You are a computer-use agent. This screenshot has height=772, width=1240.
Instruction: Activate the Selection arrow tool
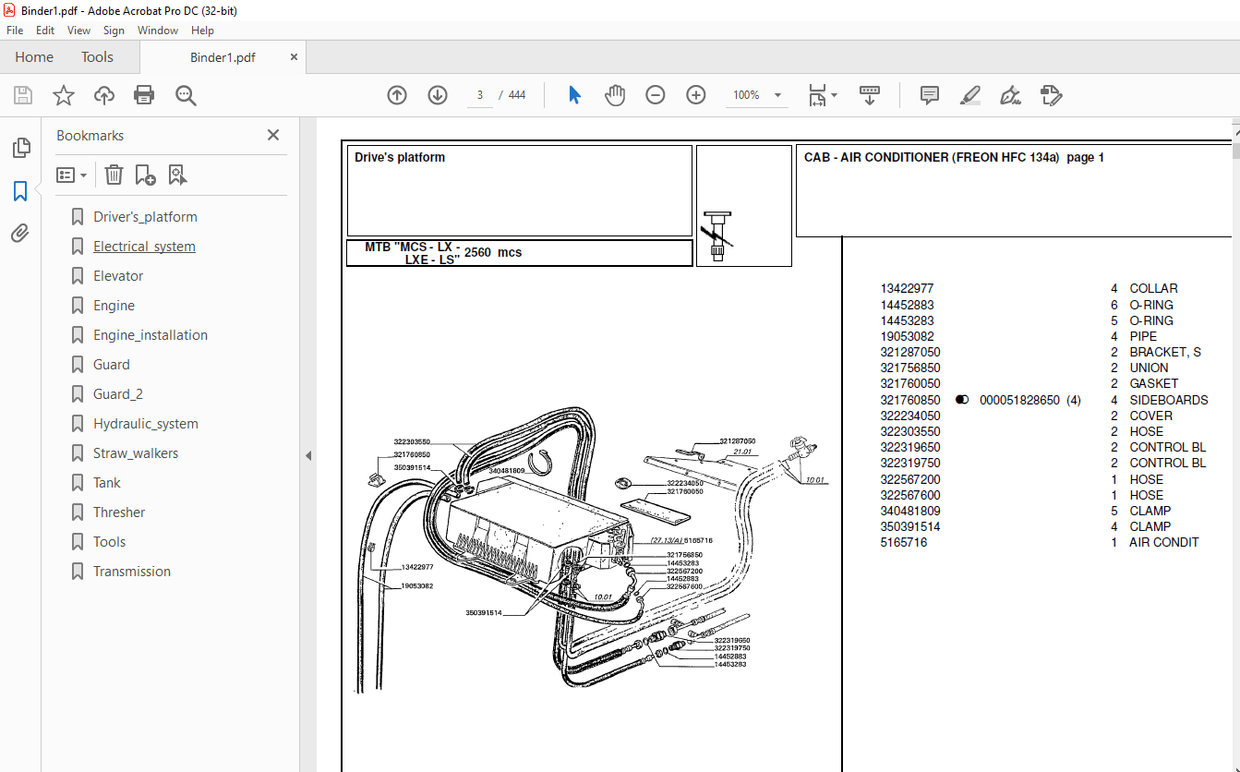click(573, 95)
